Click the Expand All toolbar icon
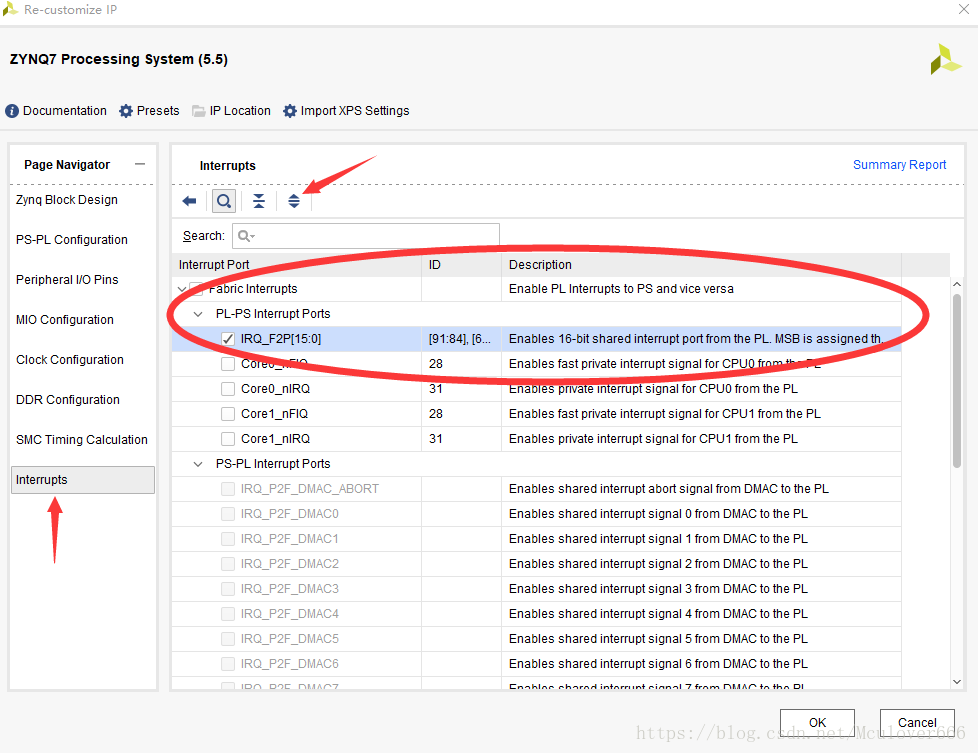The image size is (978, 753). click(x=294, y=201)
